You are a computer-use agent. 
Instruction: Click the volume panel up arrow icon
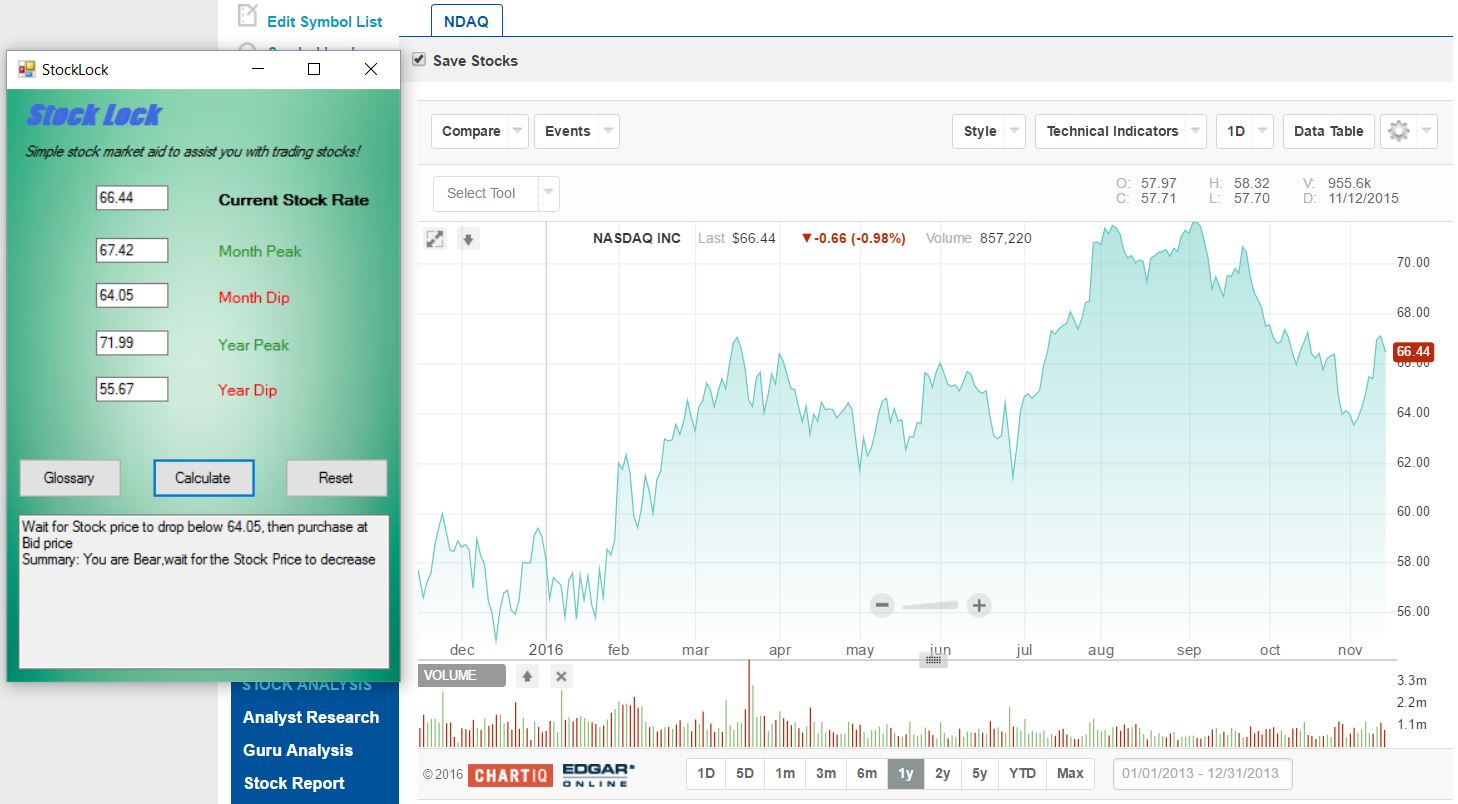pos(528,676)
